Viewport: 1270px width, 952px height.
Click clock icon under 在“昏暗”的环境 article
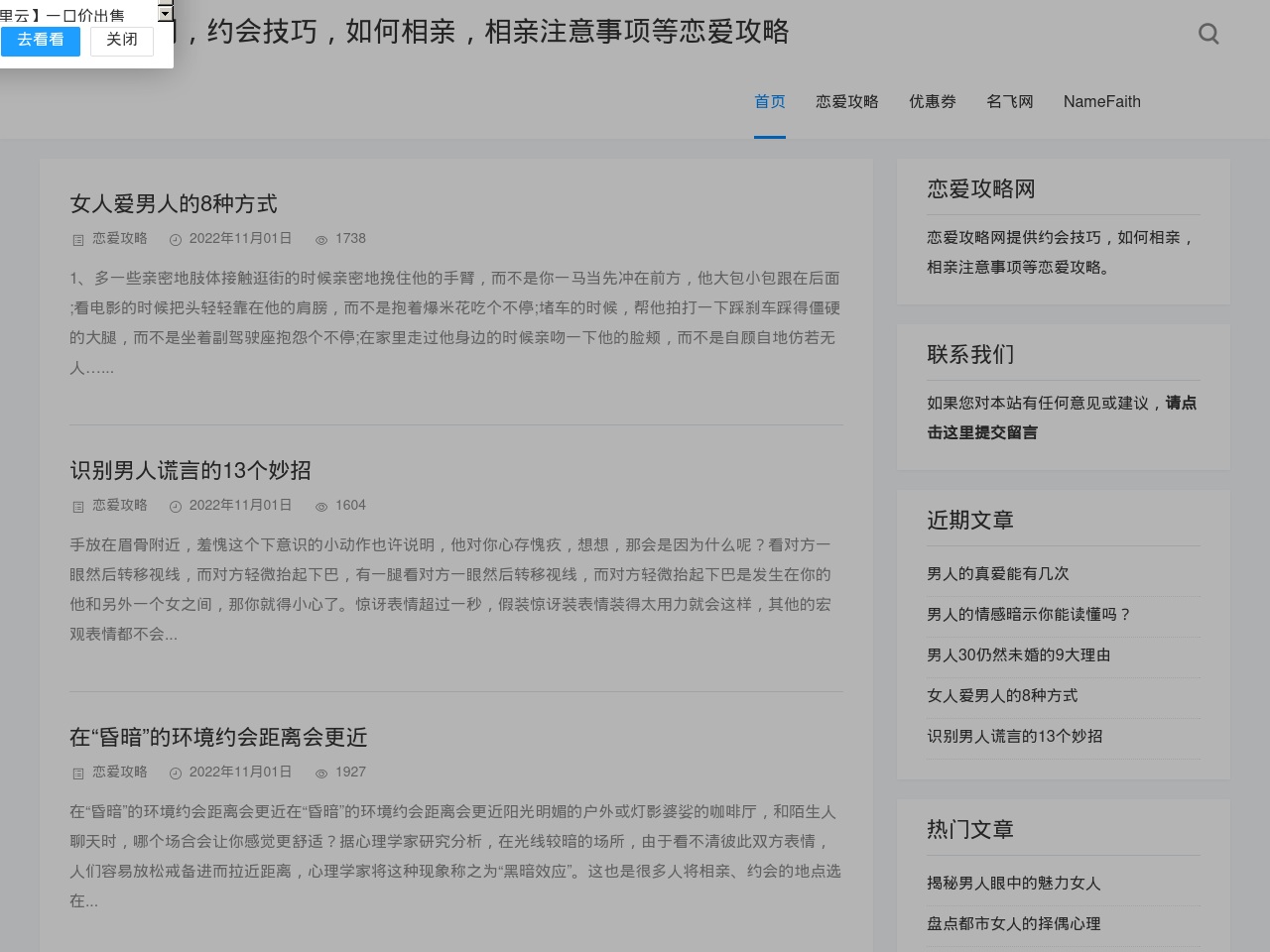pyautogui.click(x=176, y=773)
